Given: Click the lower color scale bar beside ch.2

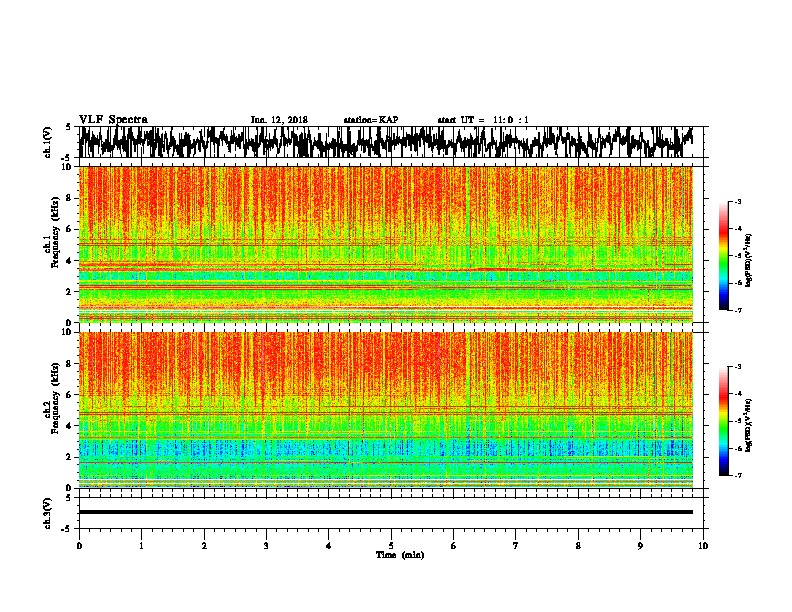Looking at the screenshot, I should 723,421.
